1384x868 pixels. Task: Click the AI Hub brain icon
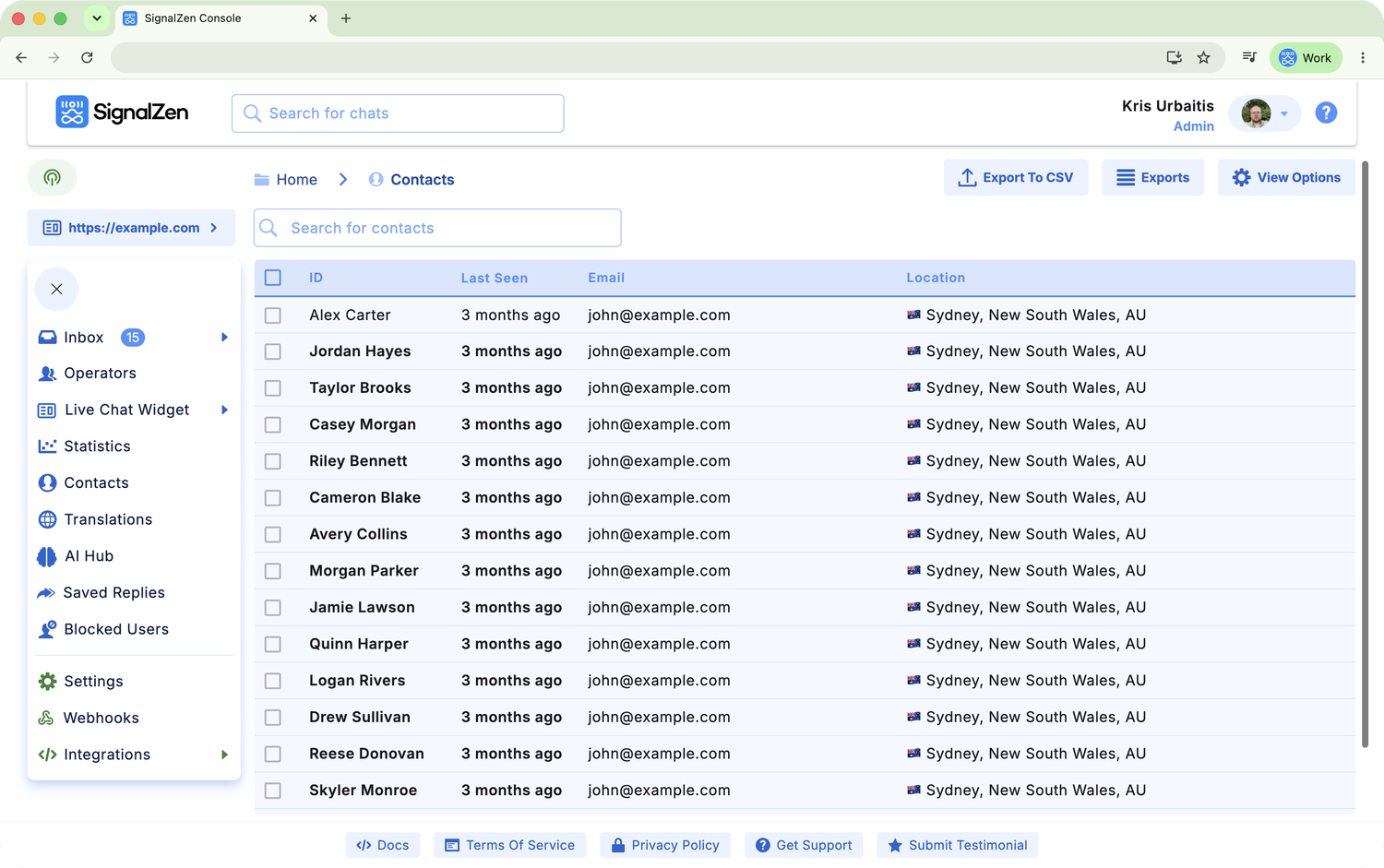click(x=47, y=556)
